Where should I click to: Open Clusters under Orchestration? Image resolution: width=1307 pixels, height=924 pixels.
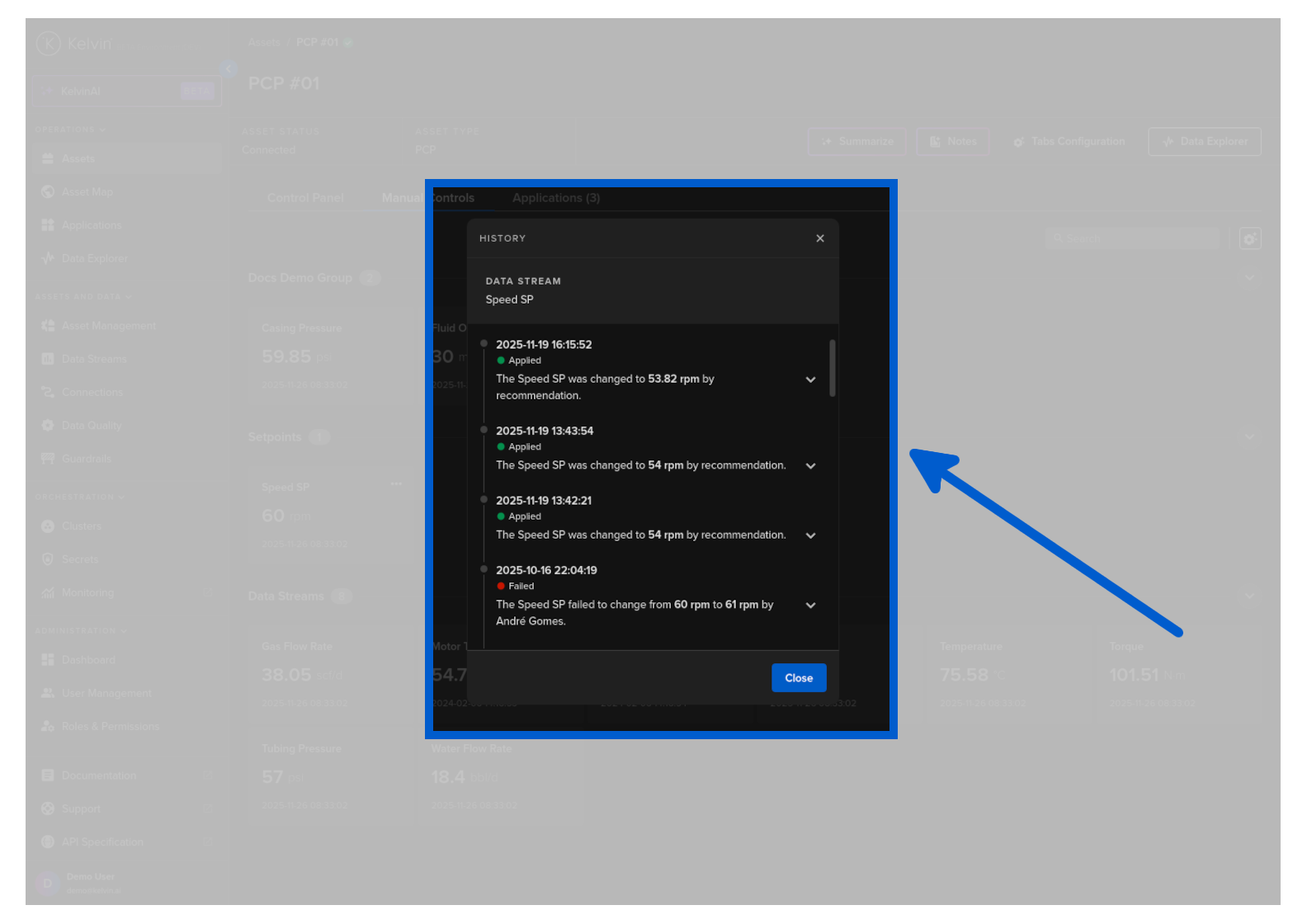pyautogui.click(x=81, y=526)
